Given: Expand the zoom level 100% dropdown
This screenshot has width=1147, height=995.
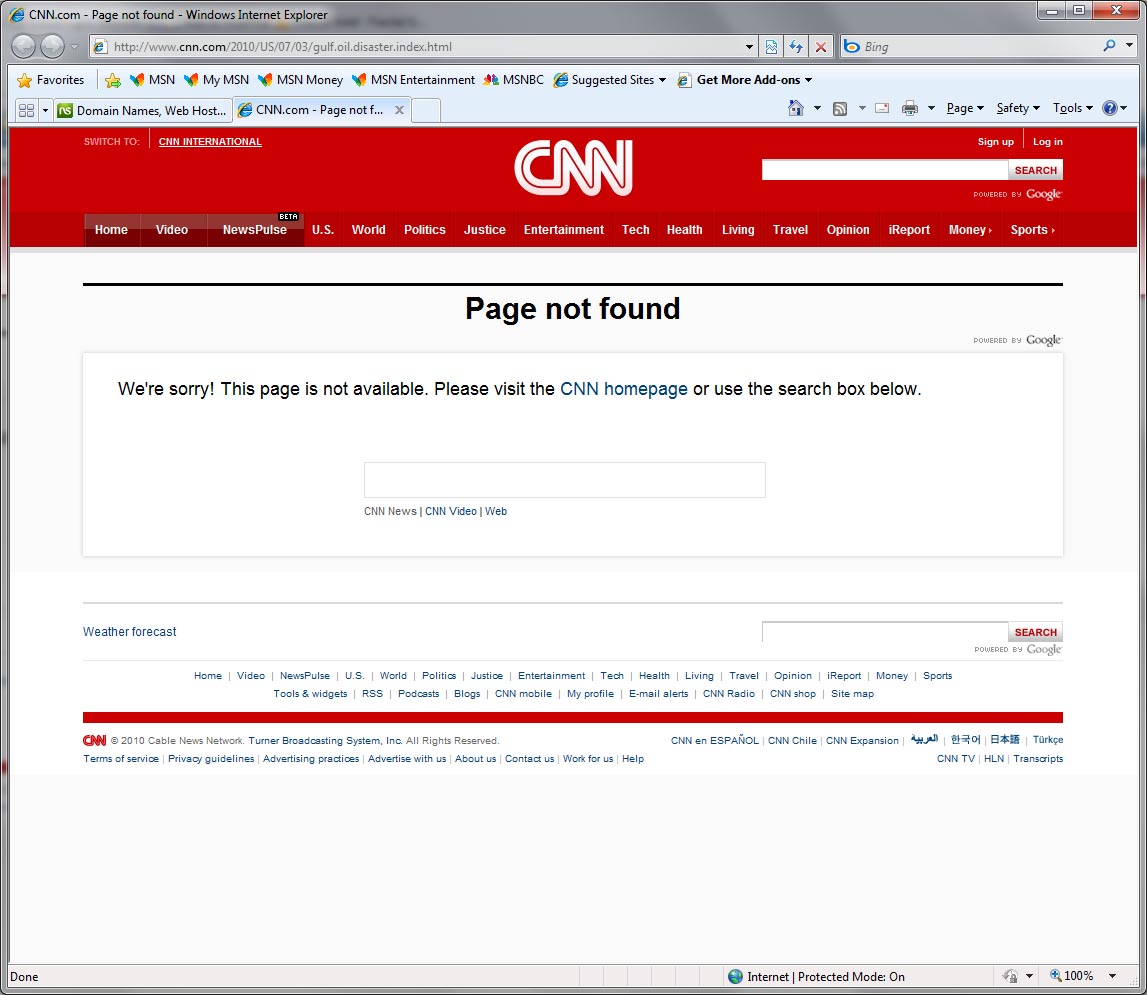Looking at the screenshot, I should tap(1113, 976).
